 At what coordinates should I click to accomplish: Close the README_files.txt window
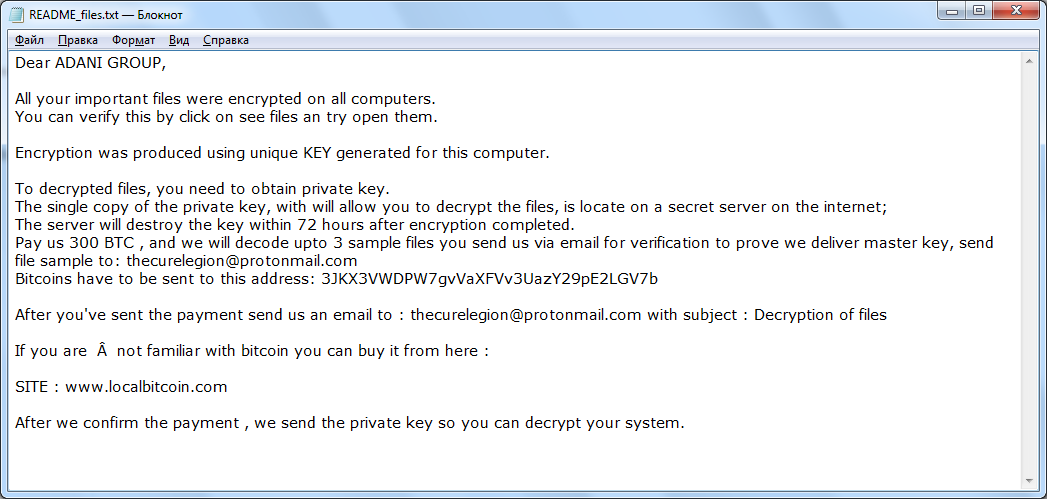1015,12
